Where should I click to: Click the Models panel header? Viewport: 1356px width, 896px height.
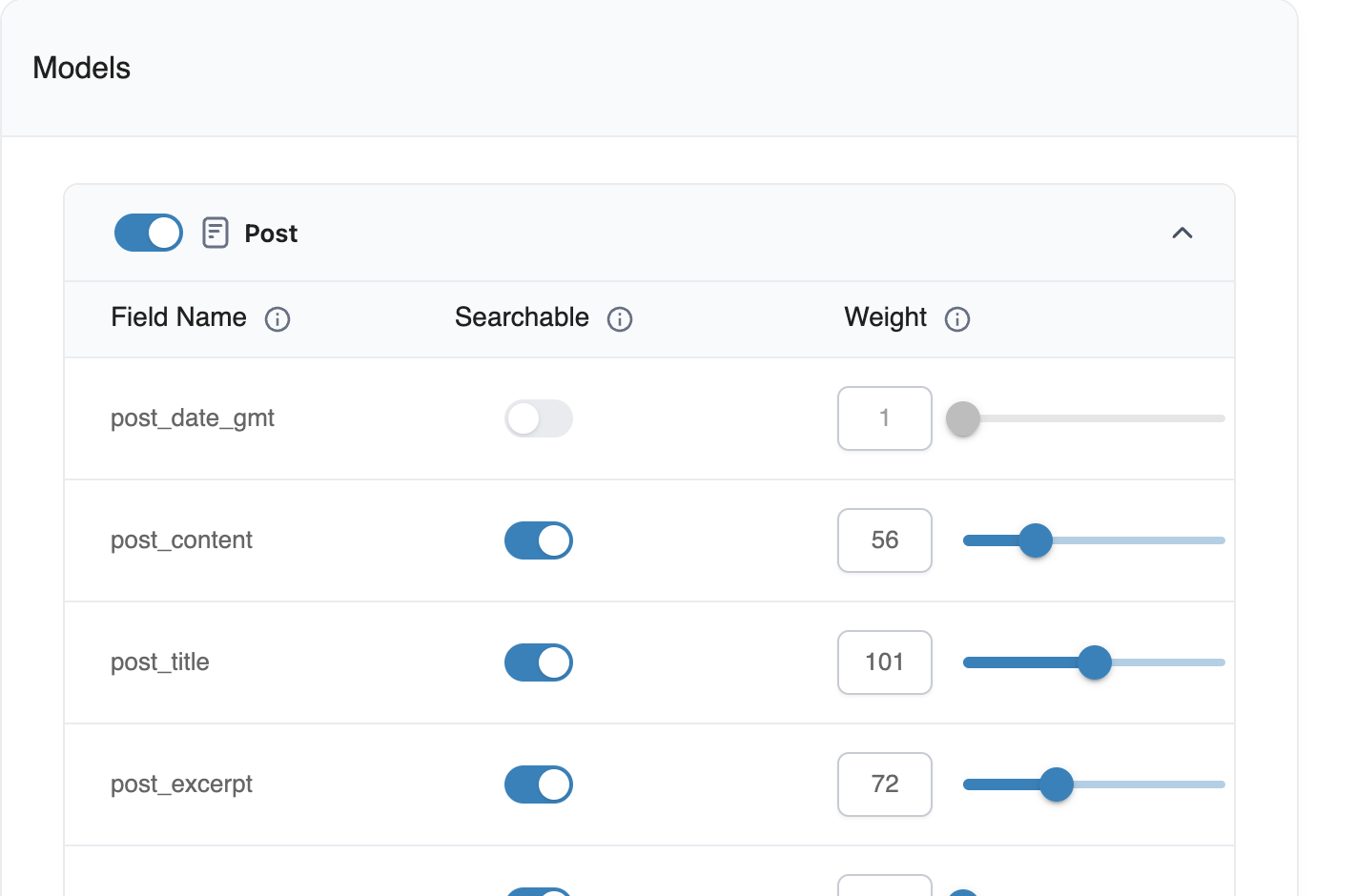[81, 67]
